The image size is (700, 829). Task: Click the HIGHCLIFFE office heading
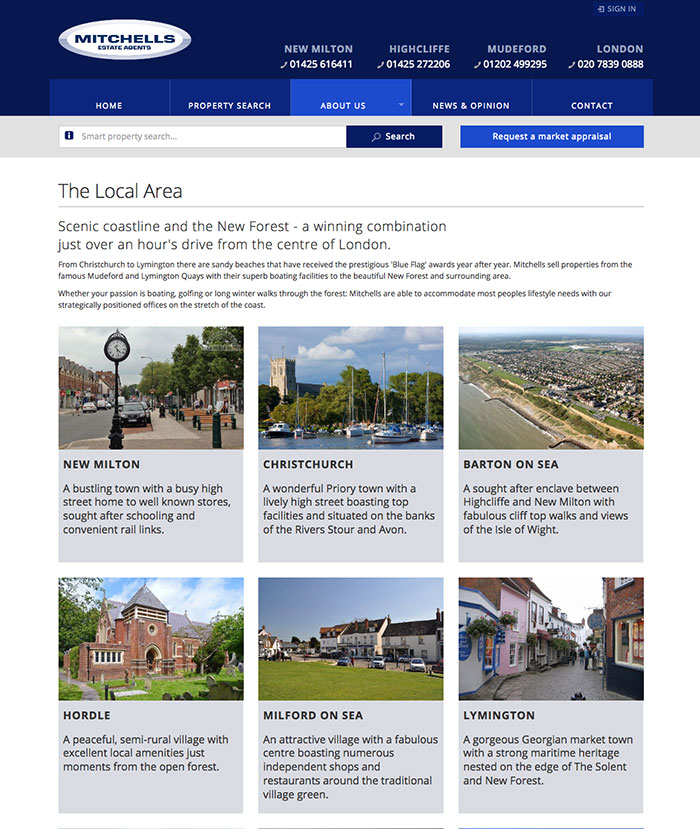pos(420,49)
